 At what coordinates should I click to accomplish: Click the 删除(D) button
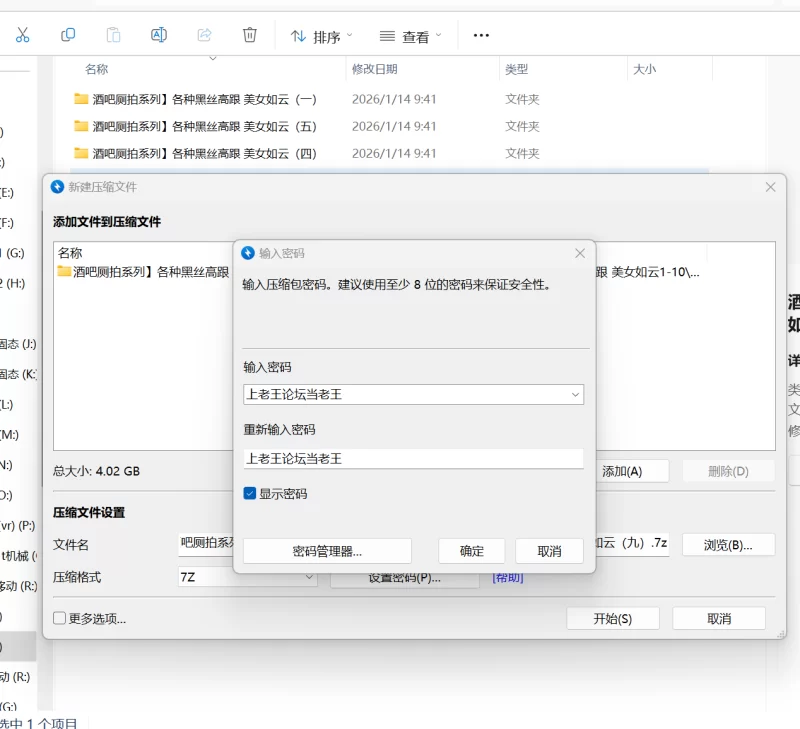coord(728,471)
